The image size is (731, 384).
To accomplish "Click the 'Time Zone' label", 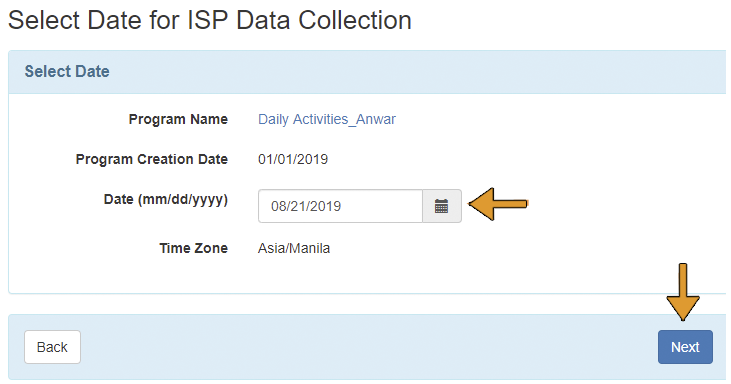I will click(x=193, y=248).
